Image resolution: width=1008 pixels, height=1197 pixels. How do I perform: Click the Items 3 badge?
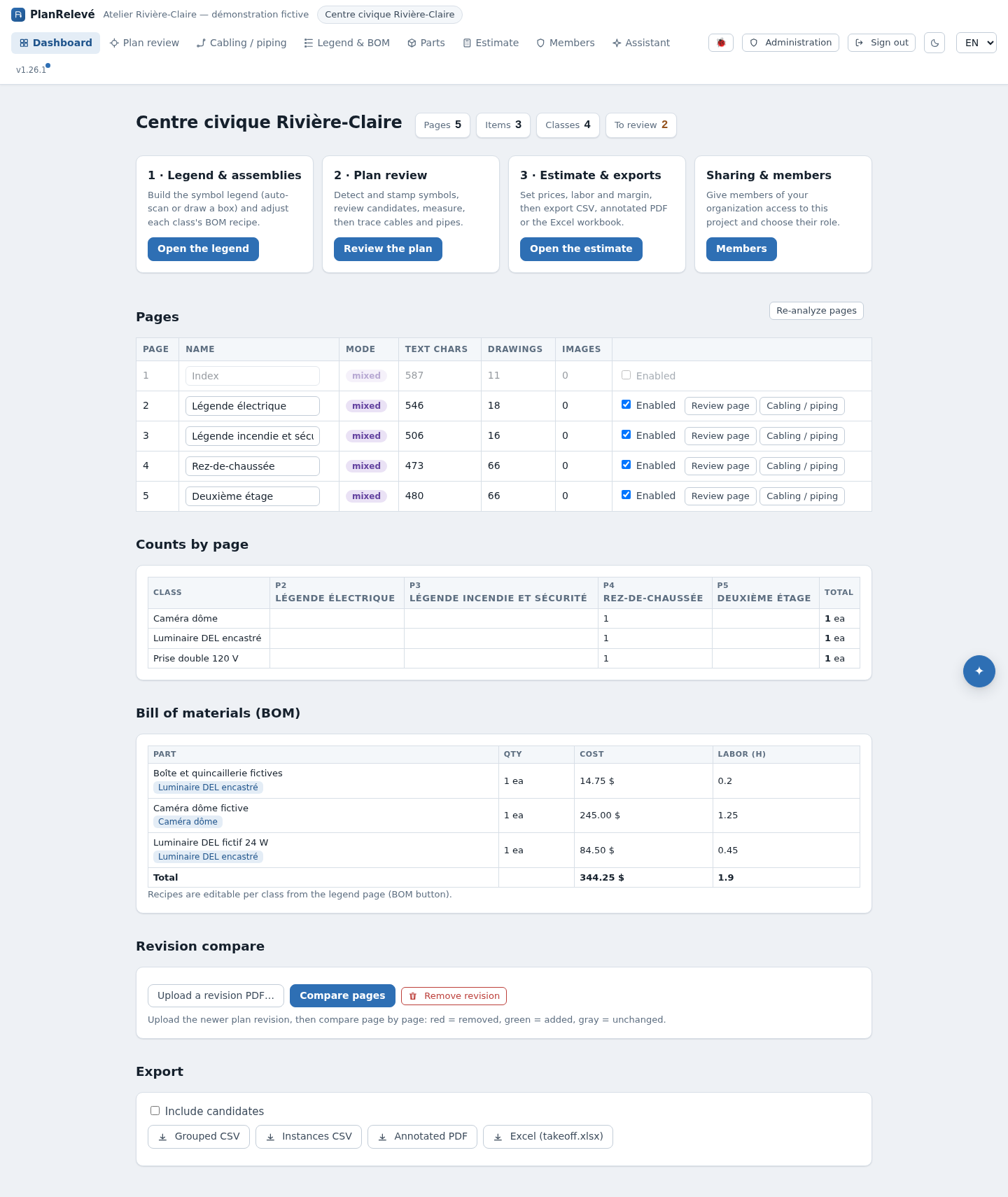pyautogui.click(x=503, y=125)
